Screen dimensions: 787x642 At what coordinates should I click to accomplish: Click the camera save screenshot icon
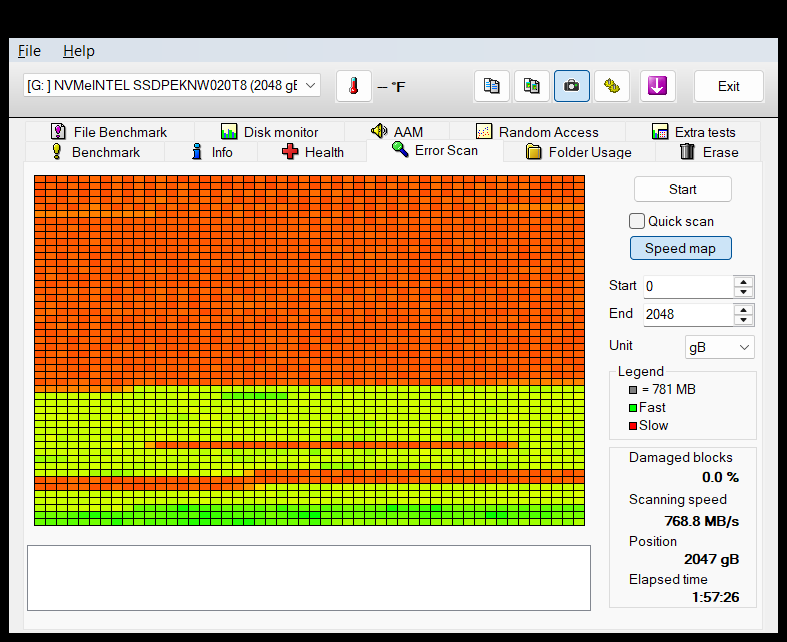[x=572, y=86]
